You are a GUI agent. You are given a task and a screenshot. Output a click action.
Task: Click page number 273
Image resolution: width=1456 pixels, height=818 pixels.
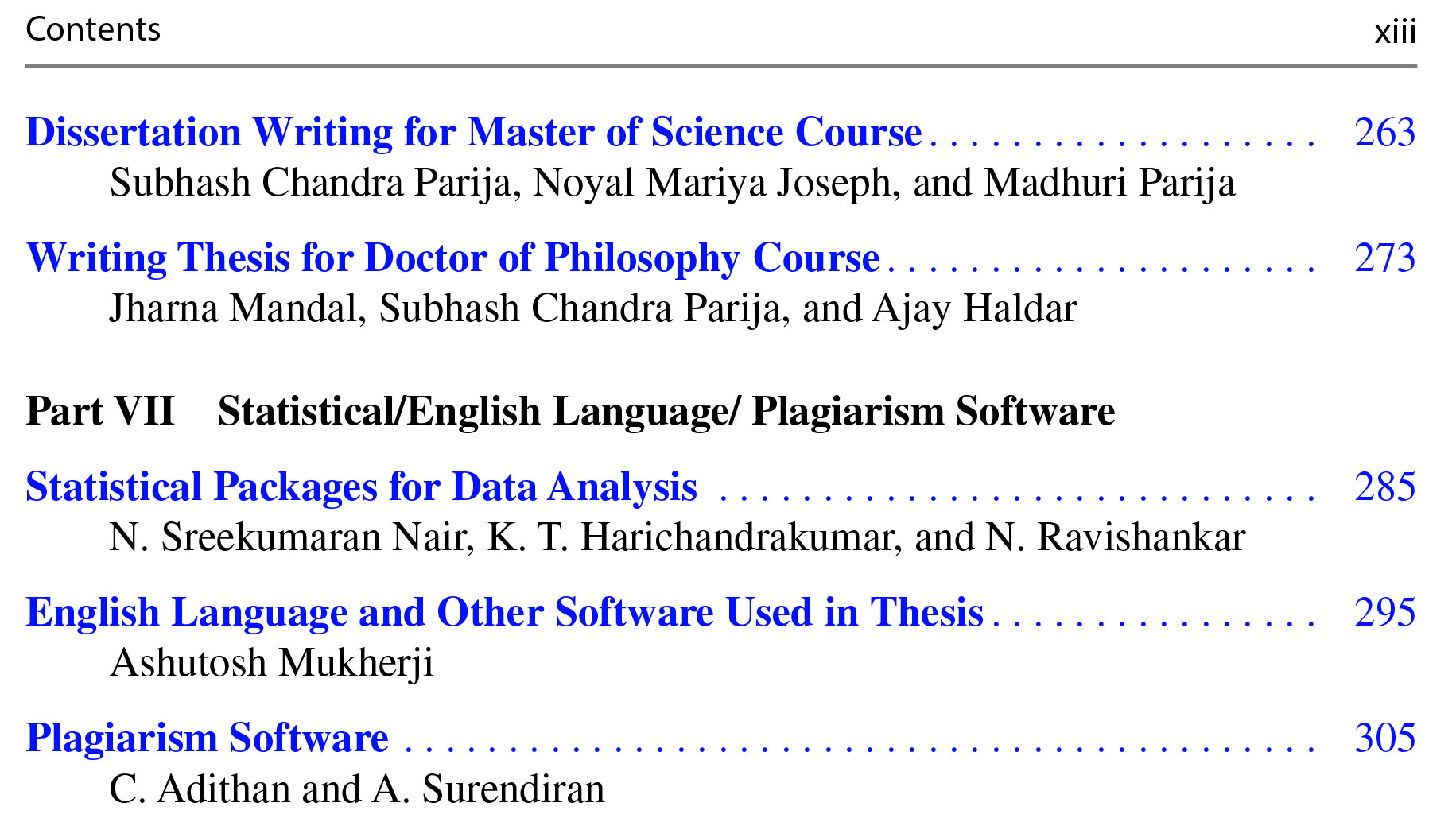(1384, 258)
